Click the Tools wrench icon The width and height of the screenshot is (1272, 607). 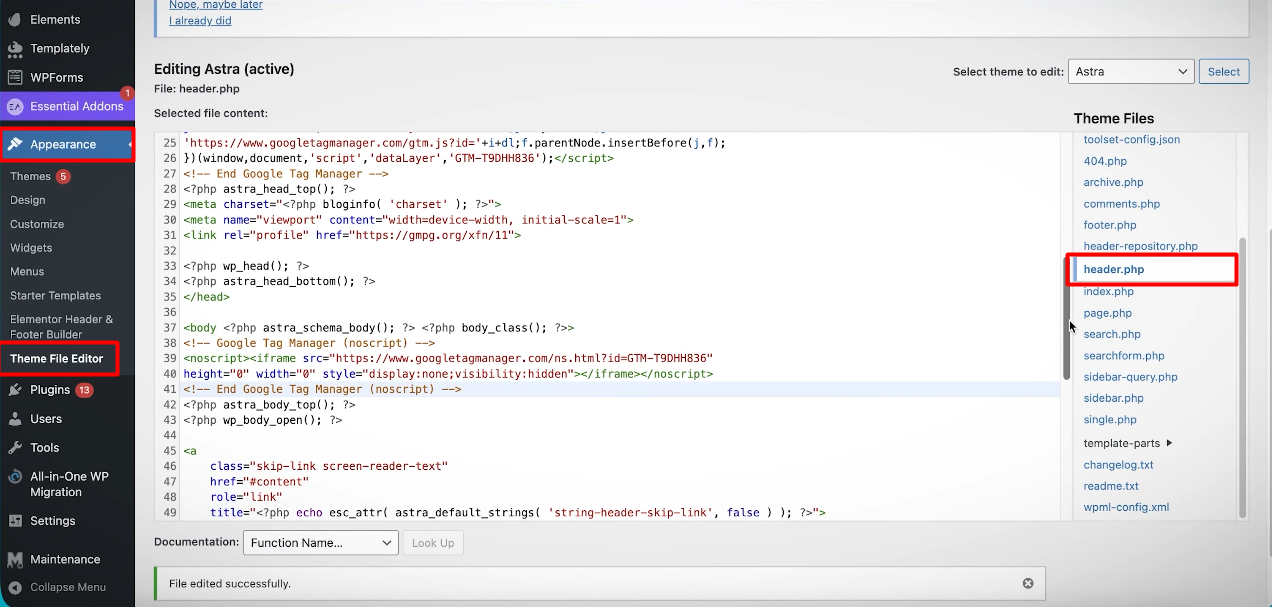(15, 448)
